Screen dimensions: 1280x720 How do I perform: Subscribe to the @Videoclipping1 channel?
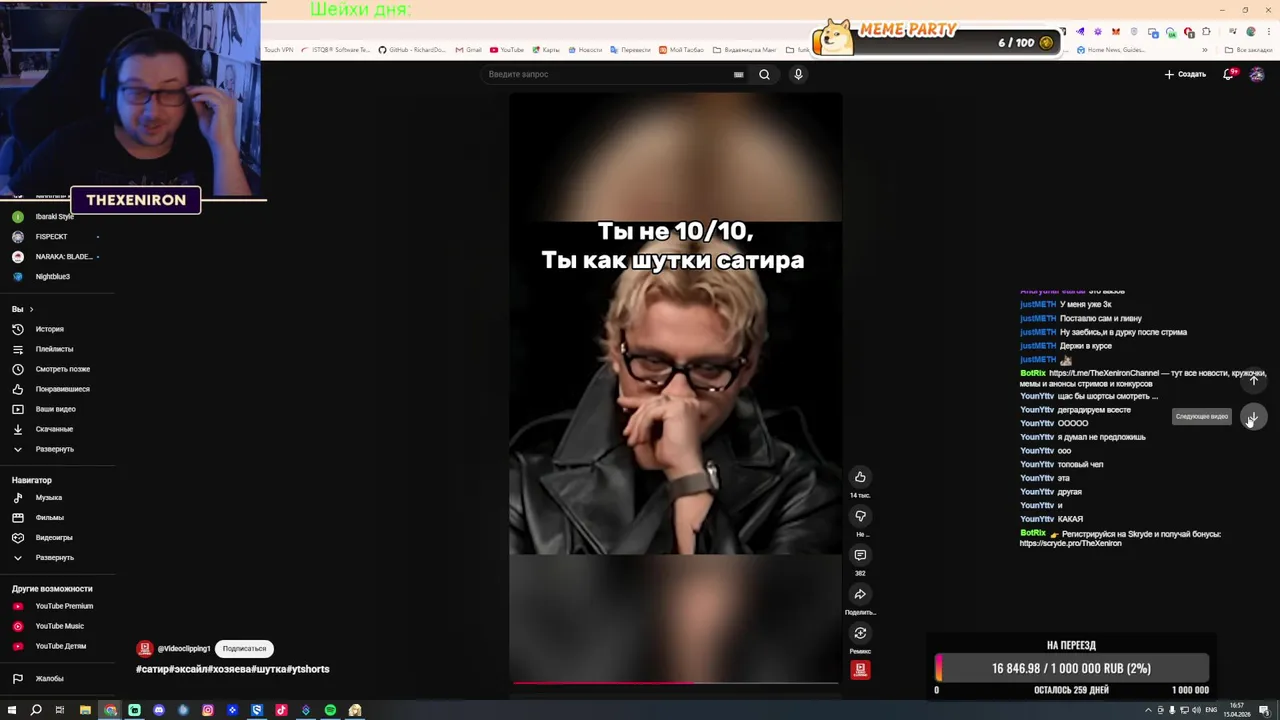[244, 648]
